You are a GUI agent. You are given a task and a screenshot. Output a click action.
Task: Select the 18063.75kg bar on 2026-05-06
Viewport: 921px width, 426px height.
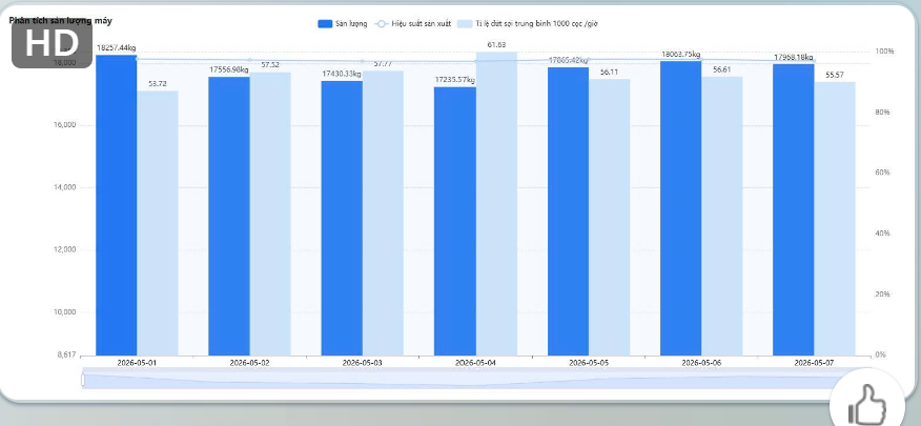coord(681,208)
